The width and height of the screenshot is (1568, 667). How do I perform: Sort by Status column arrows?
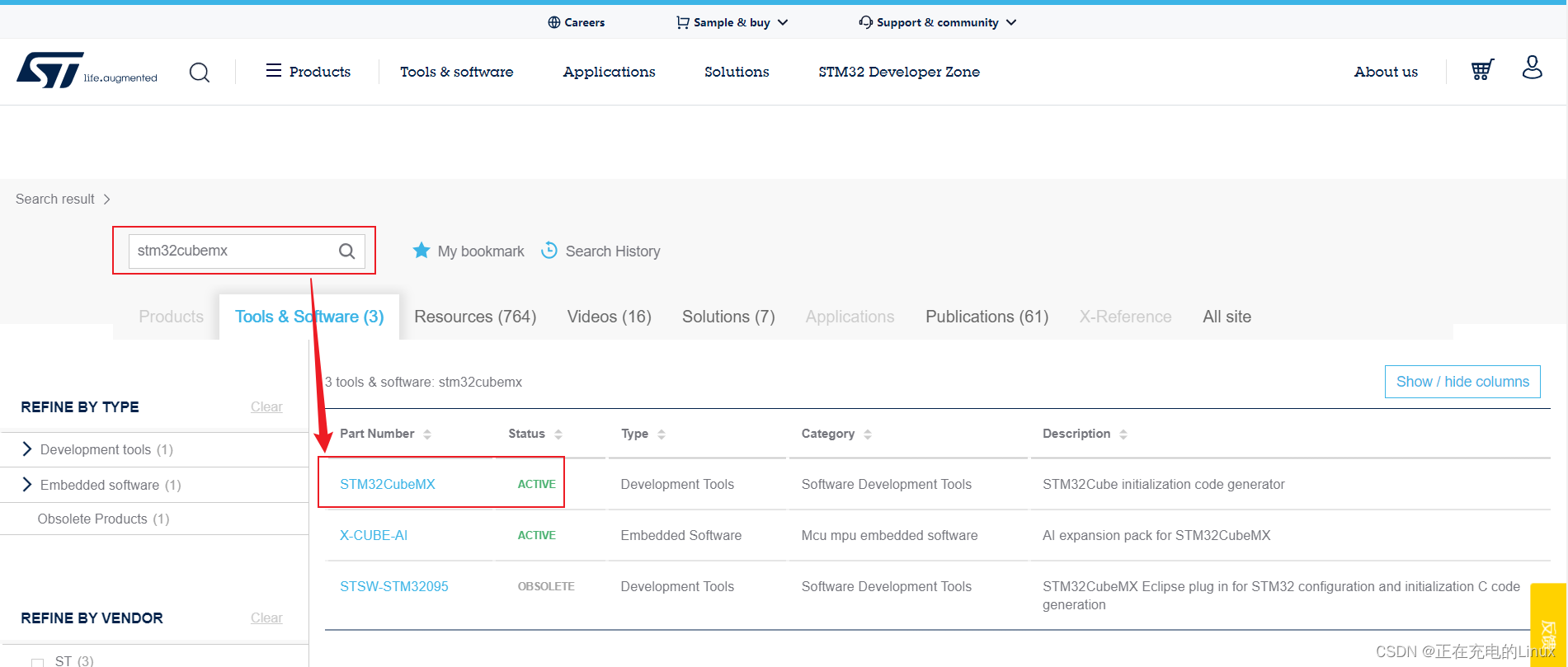click(x=558, y=434)
